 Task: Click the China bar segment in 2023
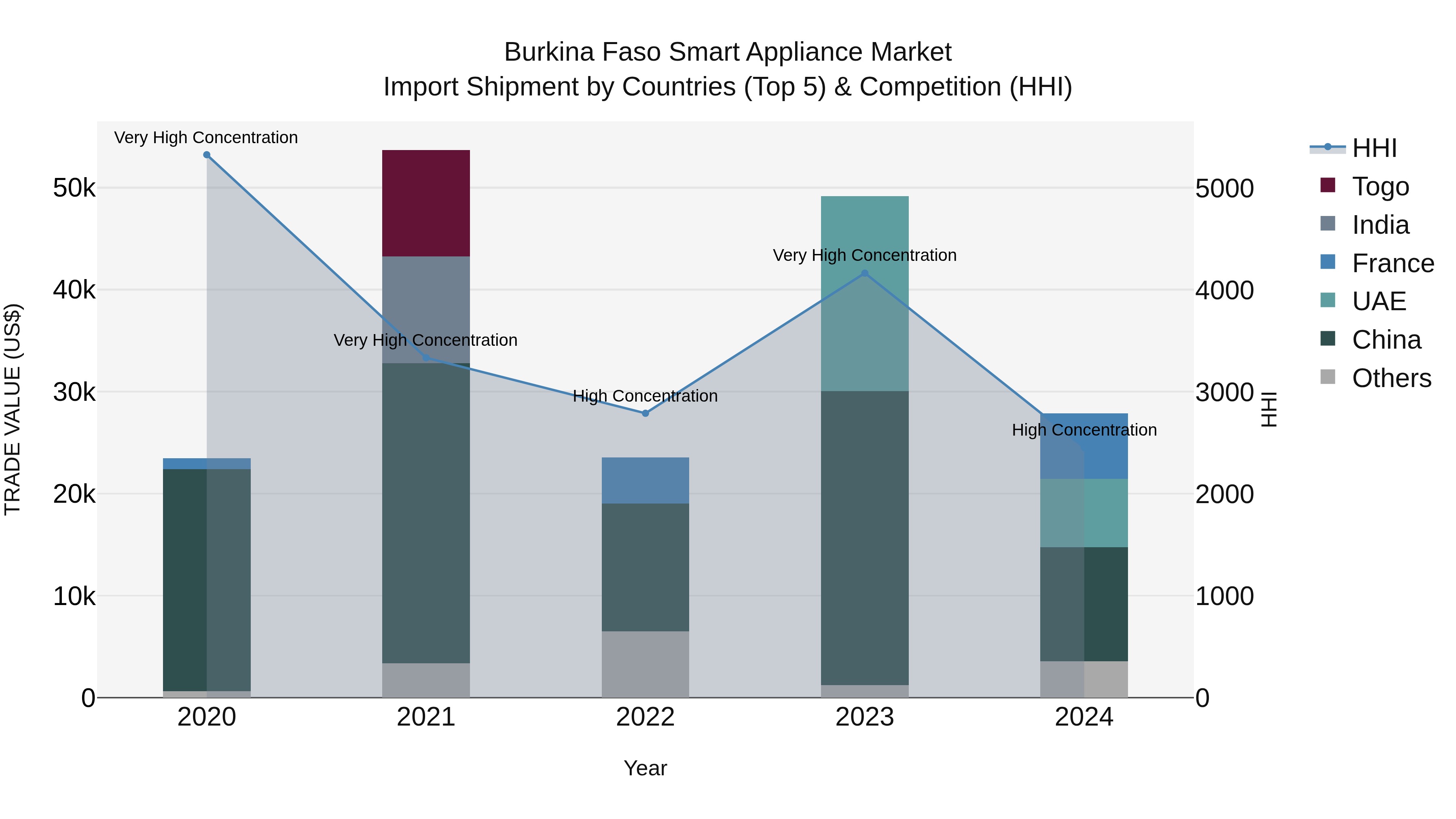(x=865, y=538)
